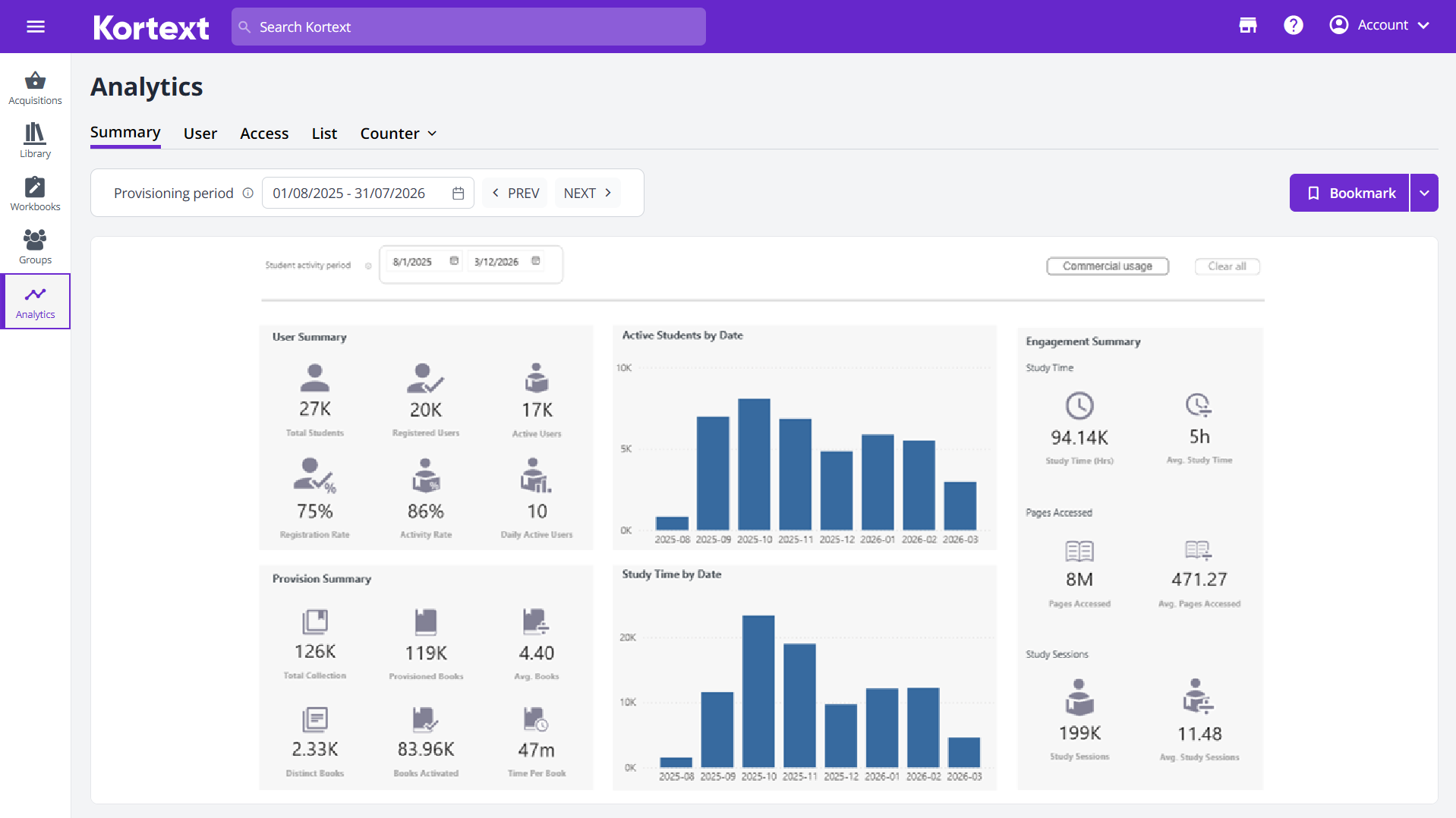Open the hamburger navigation menu
Viewport: 1456px width, 818px height.
pos(35,26)
